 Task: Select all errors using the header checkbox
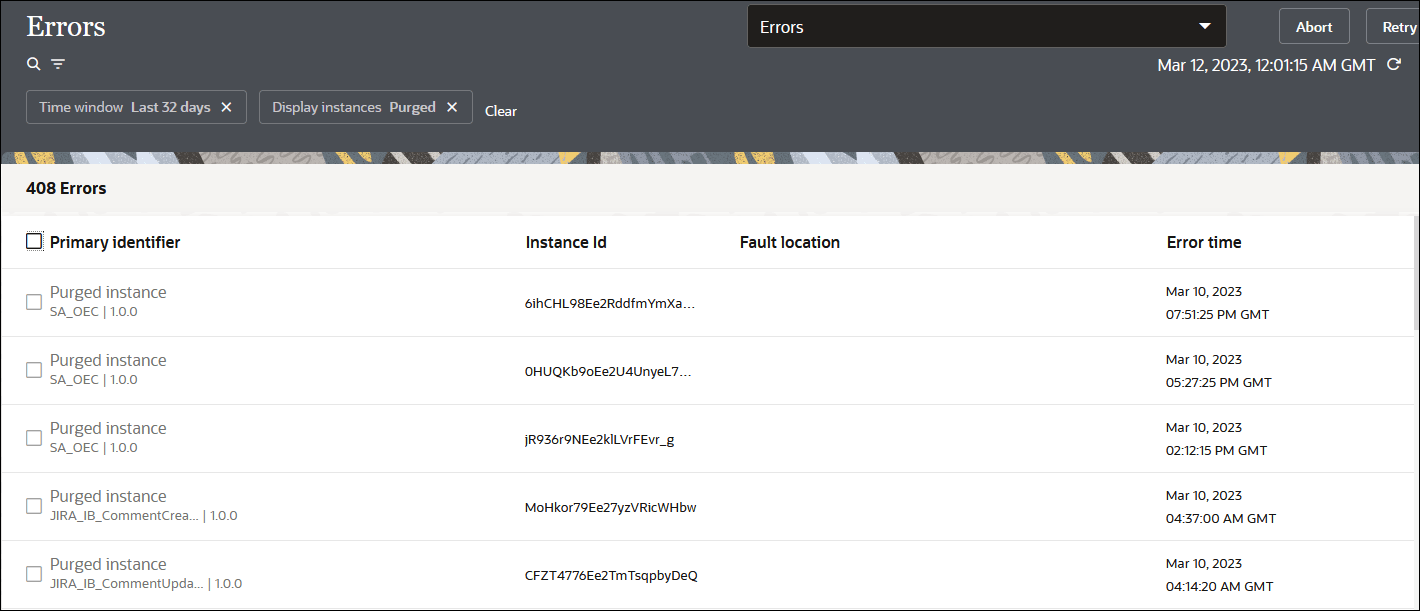click(x=34, y=240)
